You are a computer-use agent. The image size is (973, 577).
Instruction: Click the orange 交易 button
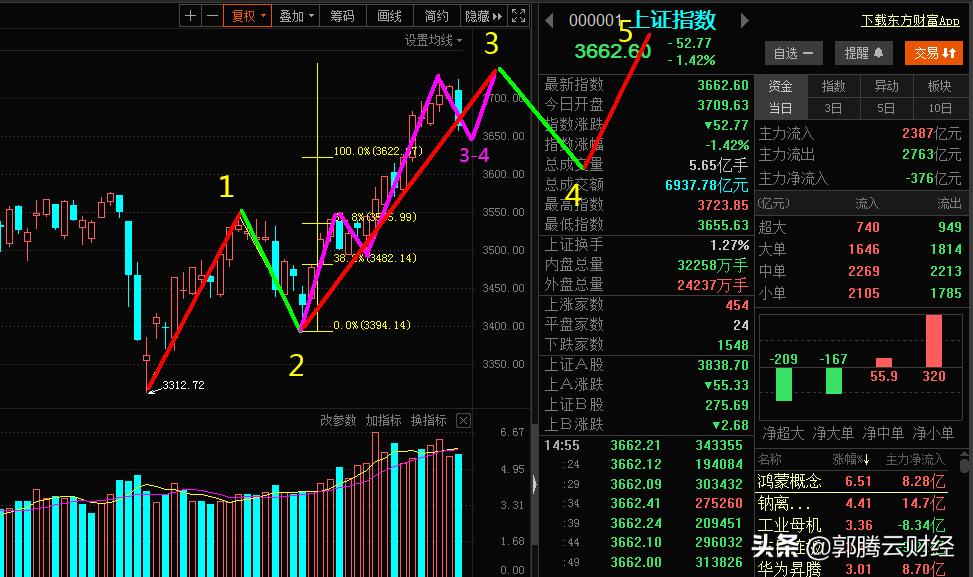[934, 53]
